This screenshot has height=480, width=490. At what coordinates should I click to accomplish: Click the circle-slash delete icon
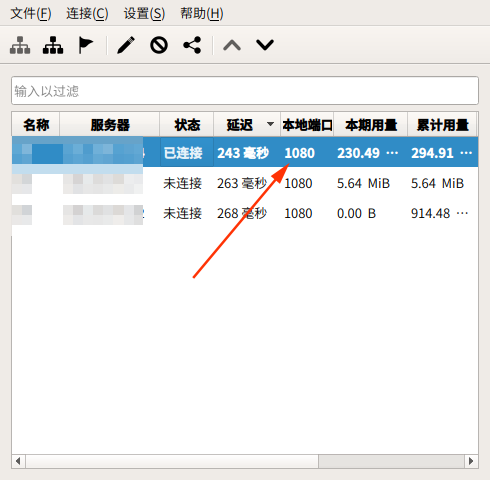(159, 45)
